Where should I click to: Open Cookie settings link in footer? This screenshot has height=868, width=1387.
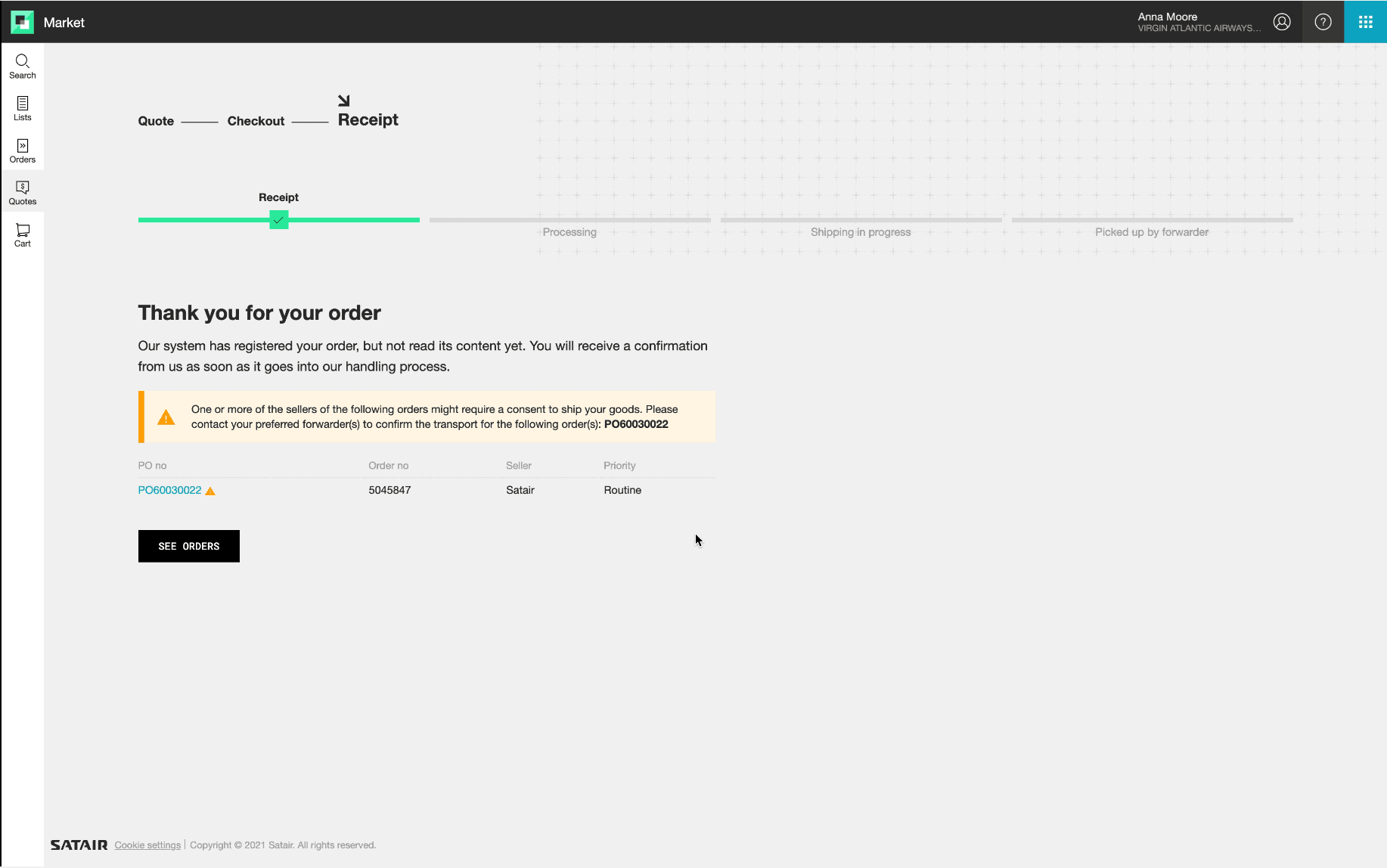pos(147,845)
